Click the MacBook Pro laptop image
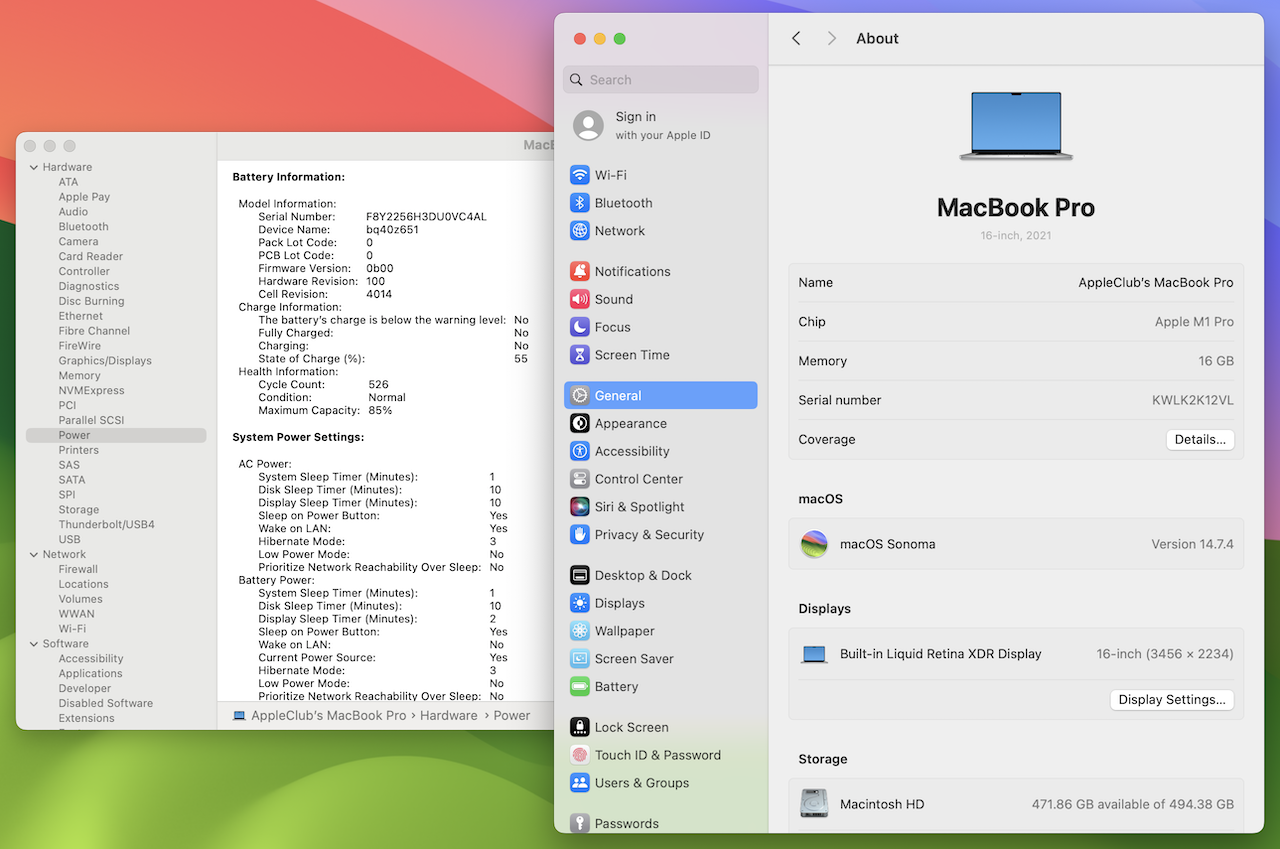Image resolution: width=1280 pixels, height=849 pixels. [x=1016, y=126]
